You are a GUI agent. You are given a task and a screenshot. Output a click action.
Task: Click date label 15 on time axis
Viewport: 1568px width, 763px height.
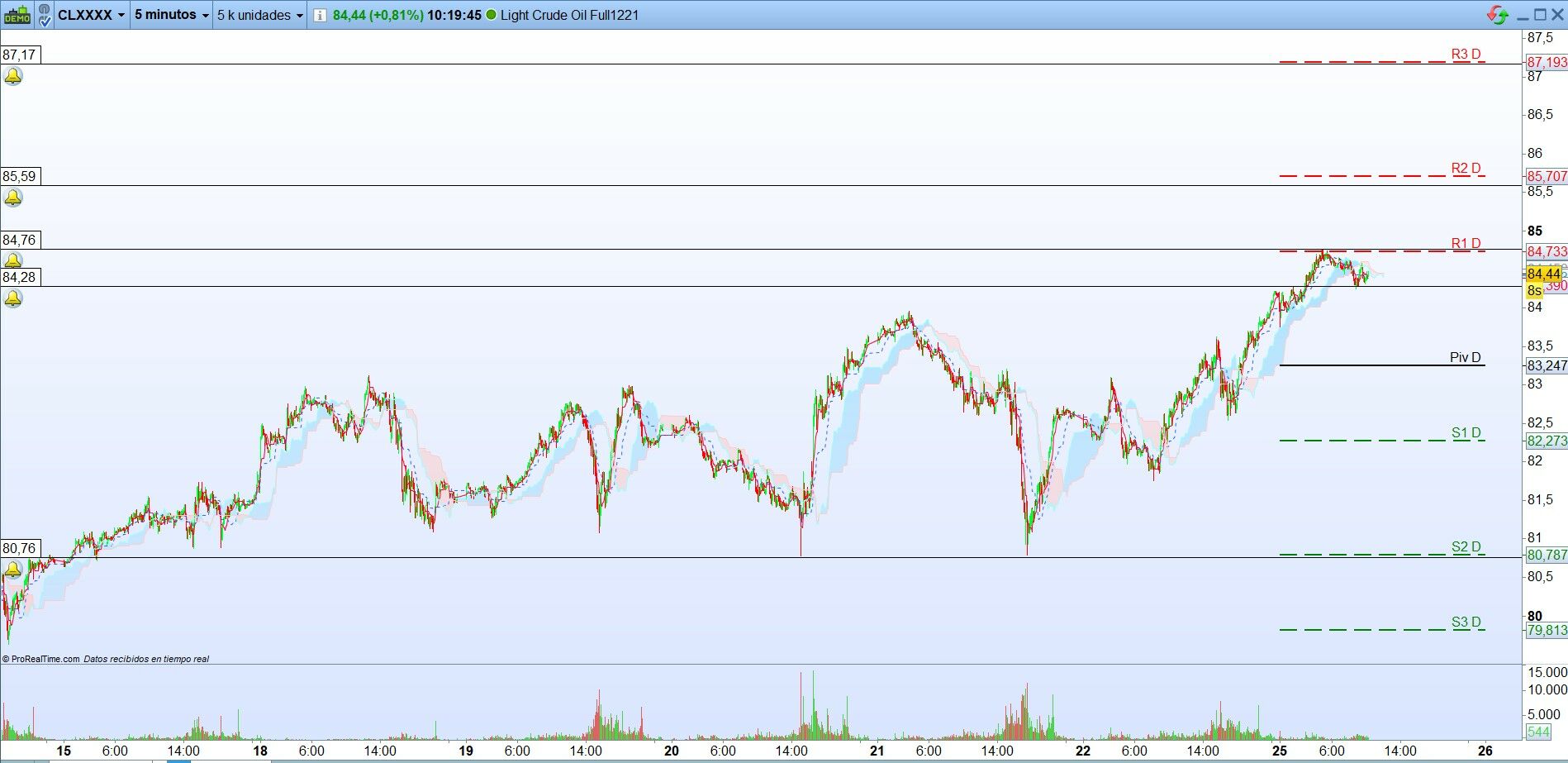(63, 751)
